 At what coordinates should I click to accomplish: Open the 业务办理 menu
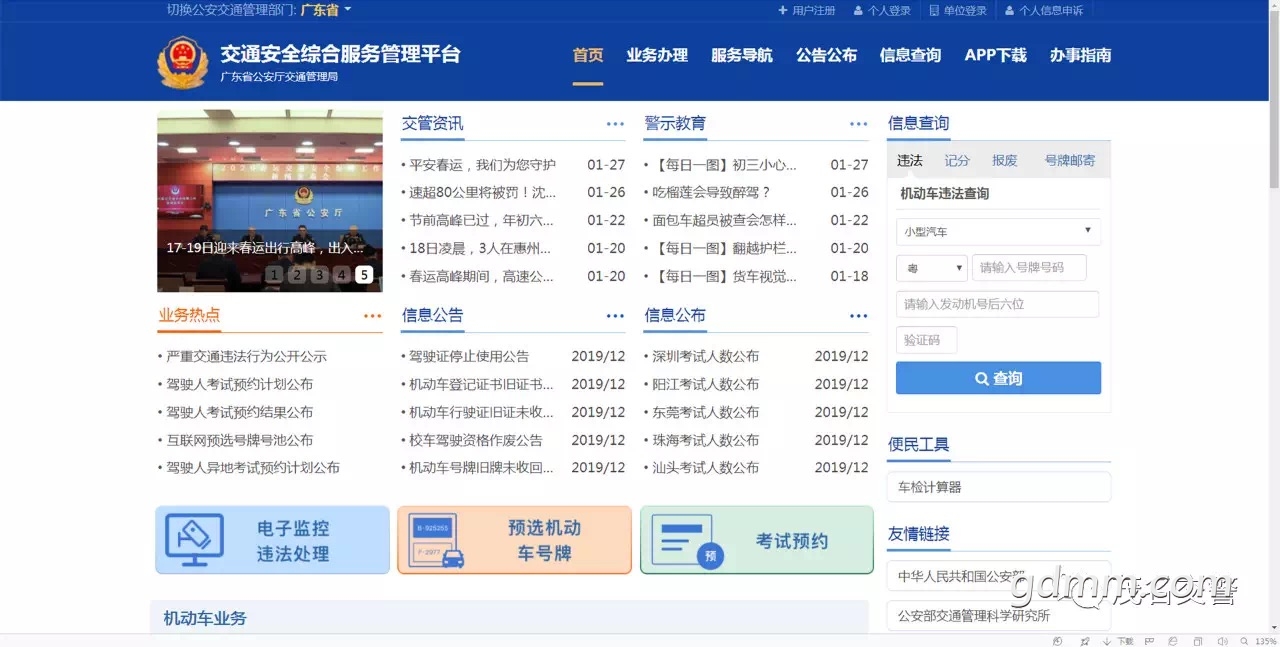657,56
